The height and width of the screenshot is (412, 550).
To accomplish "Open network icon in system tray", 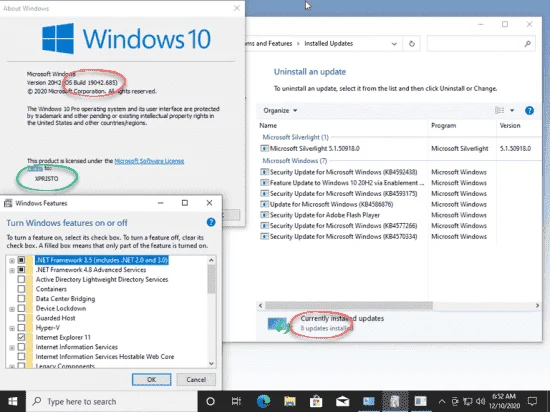I will pyautogui.click(x=468, y=401).
